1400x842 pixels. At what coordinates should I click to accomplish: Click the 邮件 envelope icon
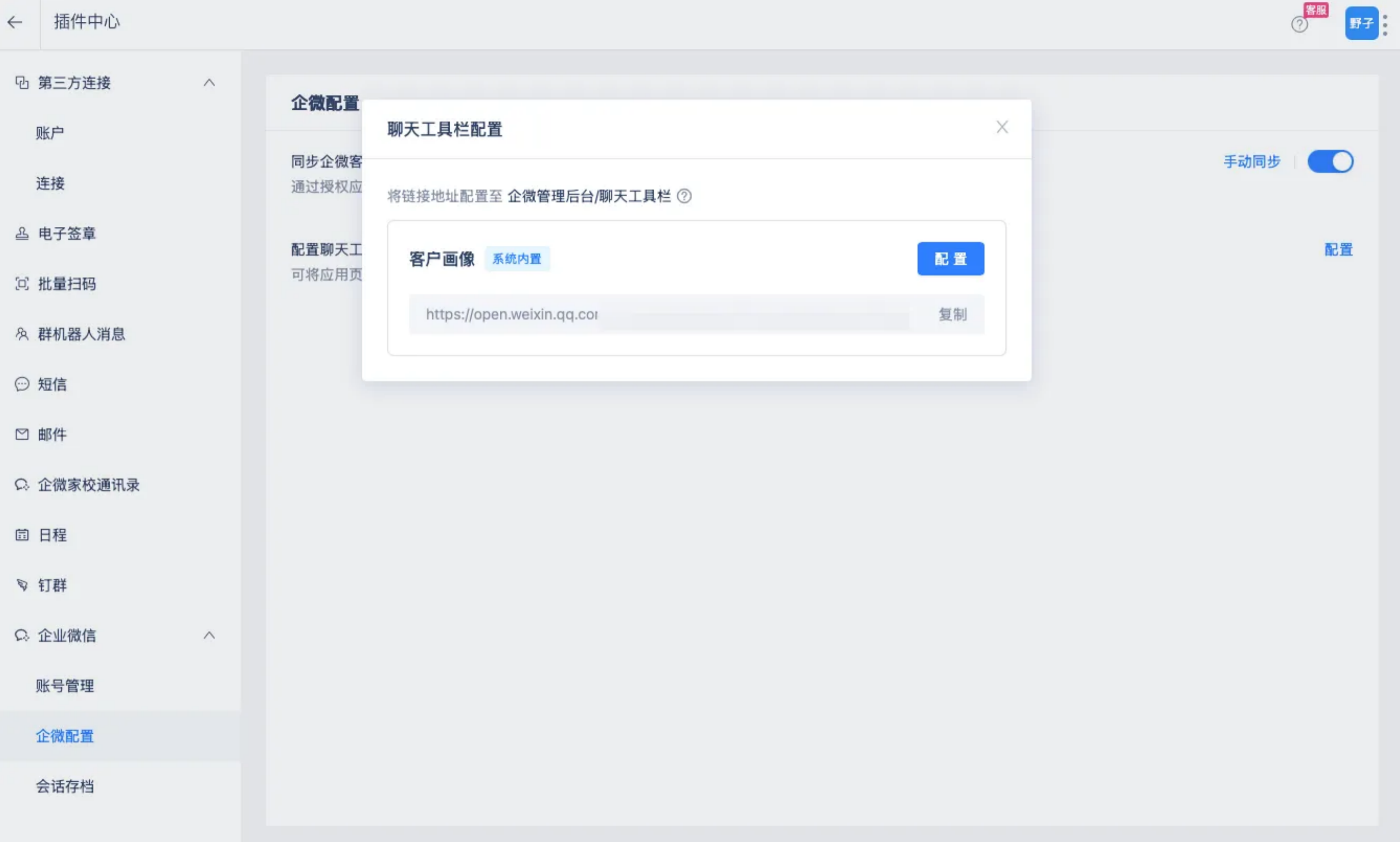click(x=21, y=434)
